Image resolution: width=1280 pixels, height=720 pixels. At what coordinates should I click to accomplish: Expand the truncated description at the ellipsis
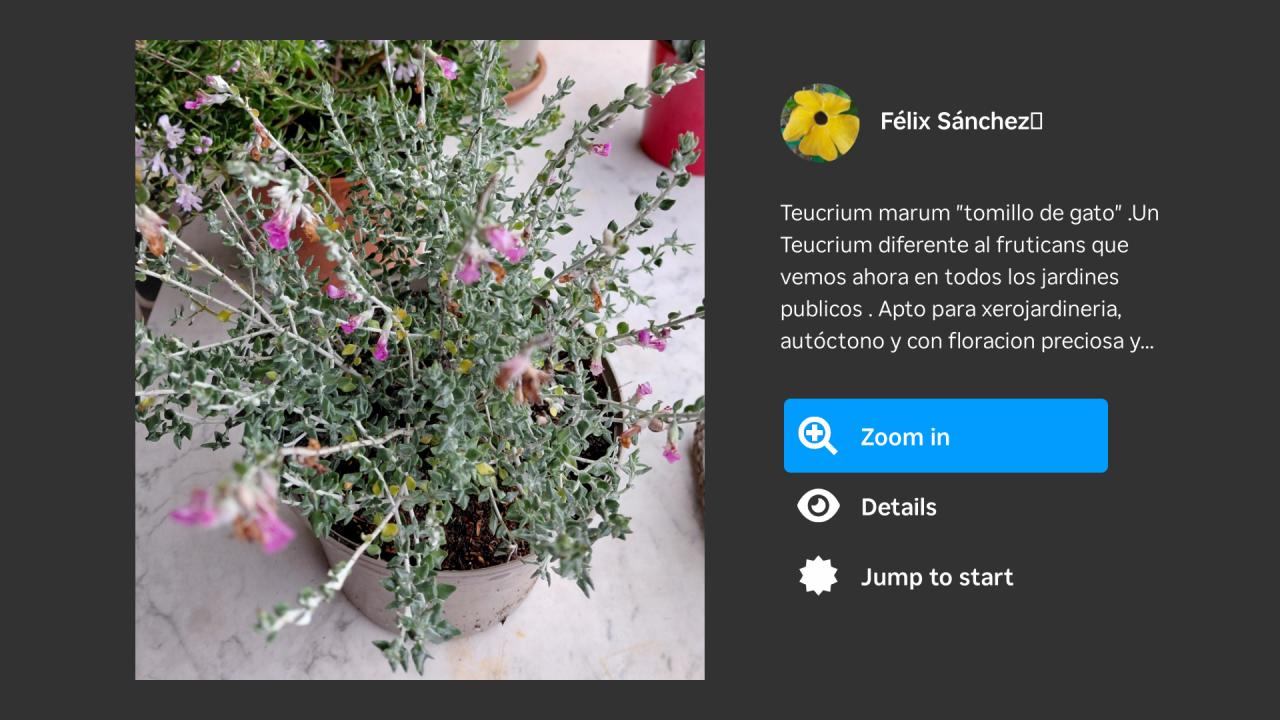coord(1147,343)
